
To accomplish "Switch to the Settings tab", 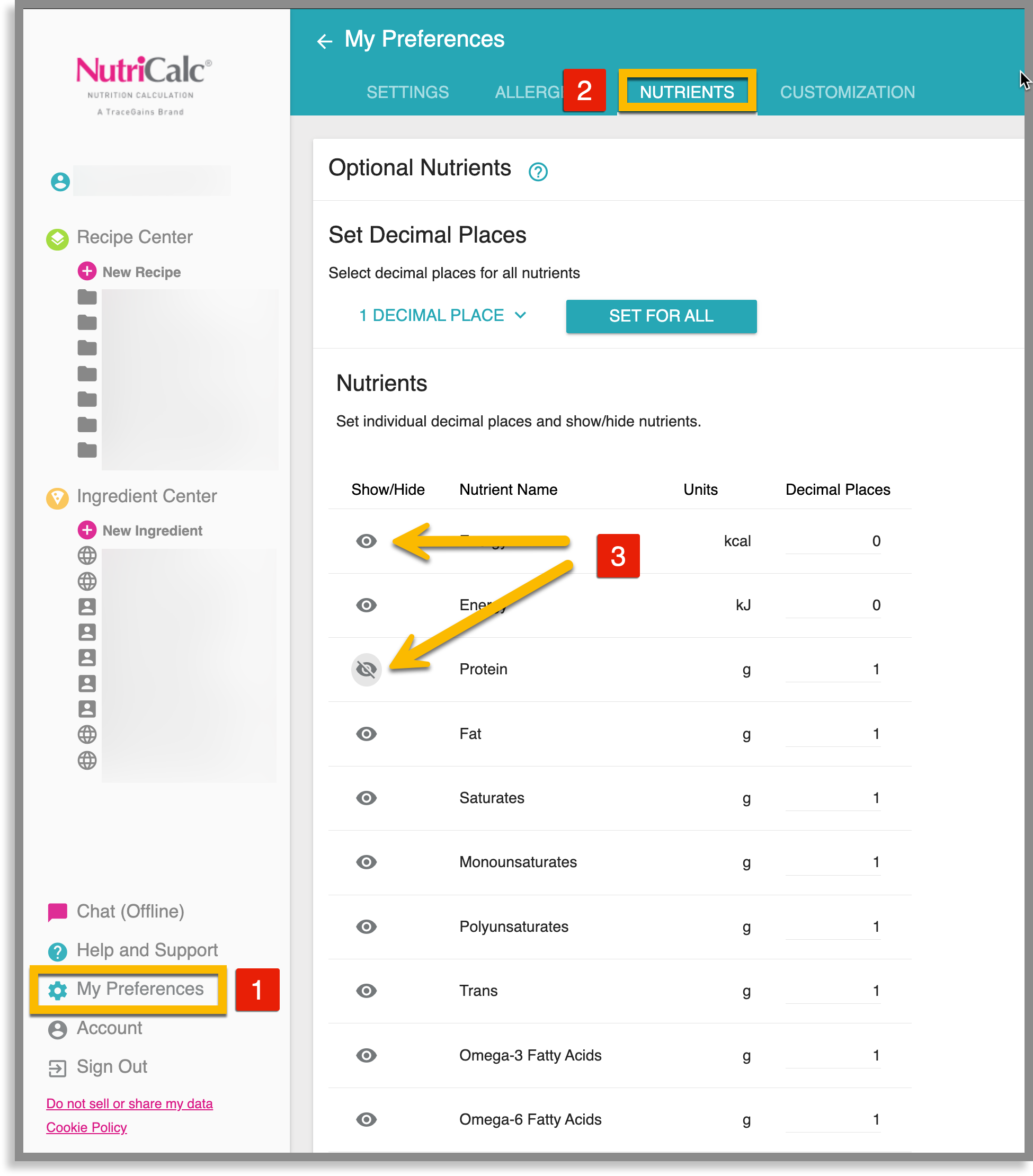I will [407, 92].
